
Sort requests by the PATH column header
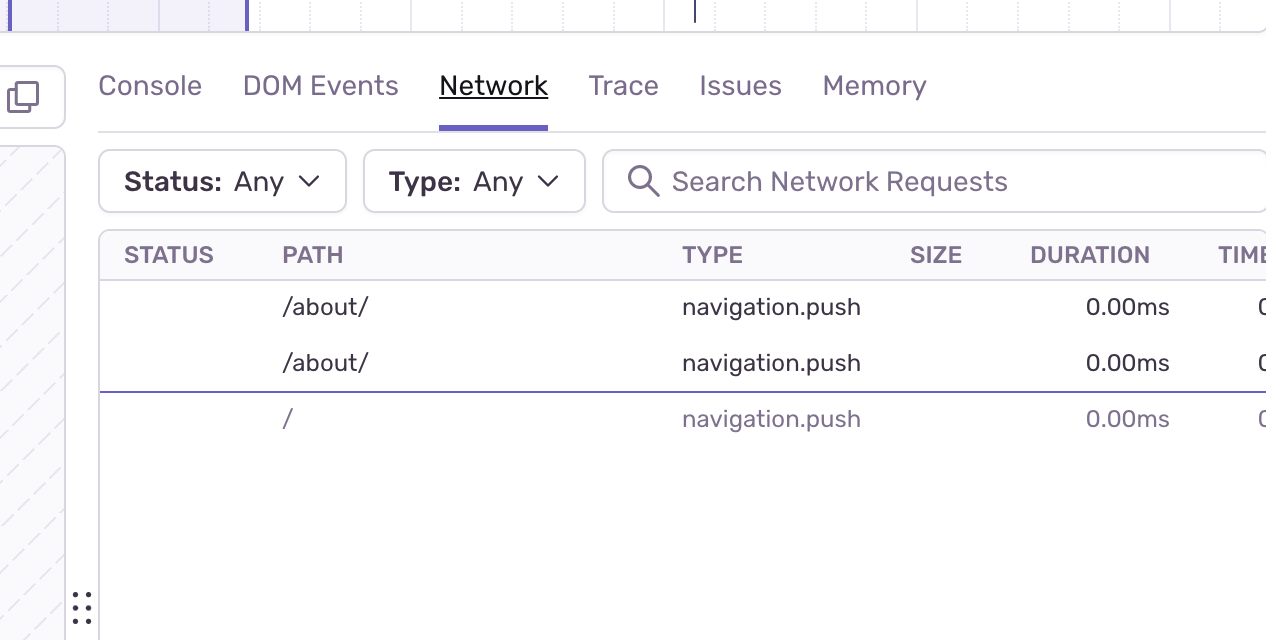312,255
